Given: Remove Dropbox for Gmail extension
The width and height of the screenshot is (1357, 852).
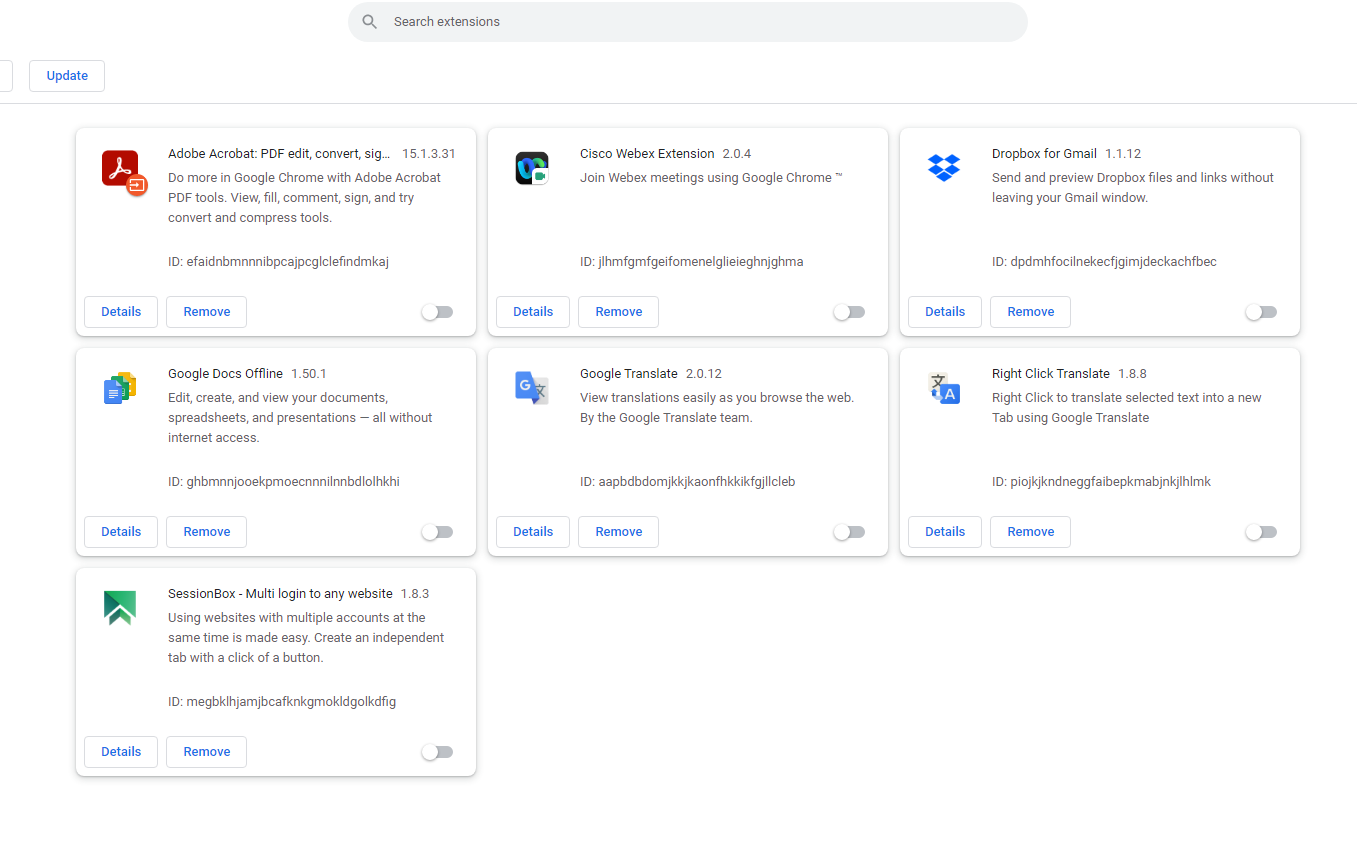Looking at the screenshot, I should (x=1031, y=312).
